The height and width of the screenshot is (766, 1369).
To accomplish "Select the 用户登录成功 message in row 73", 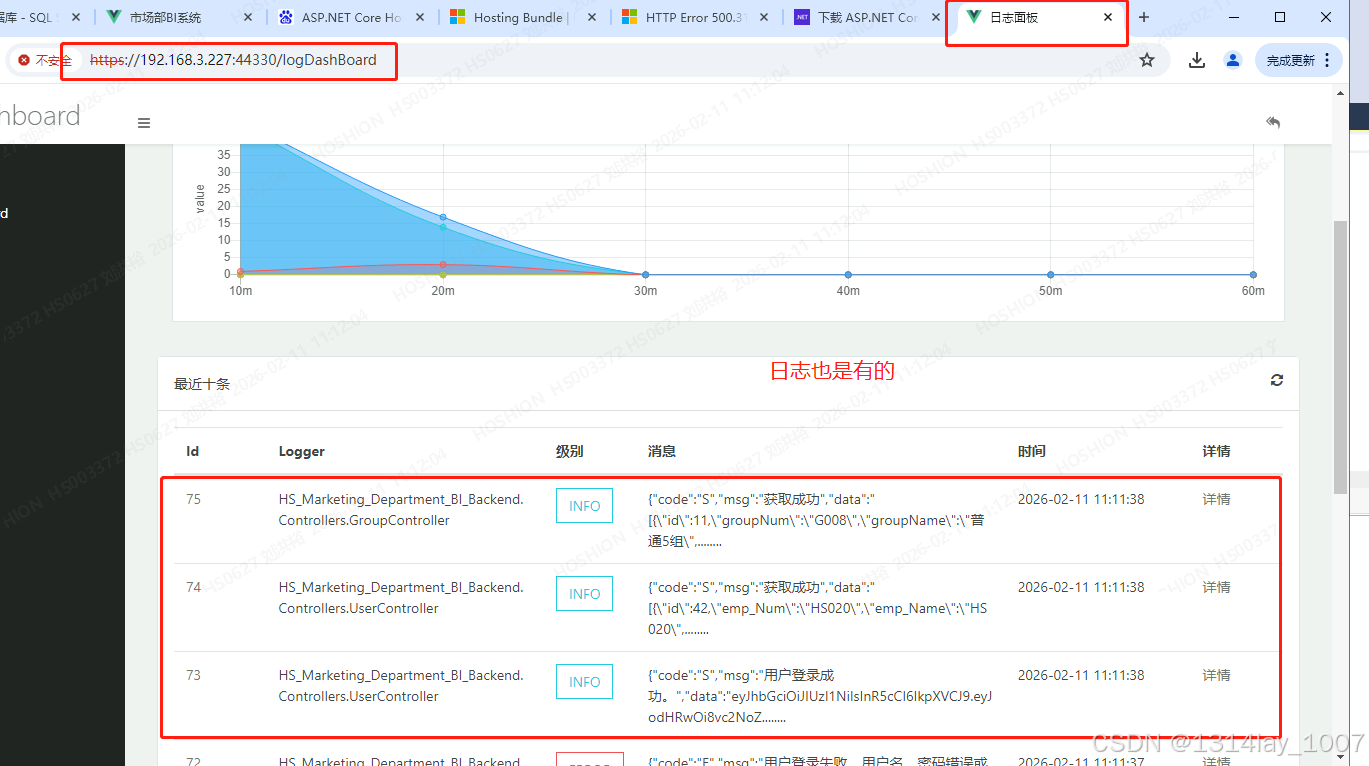I will tap(819, 696).
